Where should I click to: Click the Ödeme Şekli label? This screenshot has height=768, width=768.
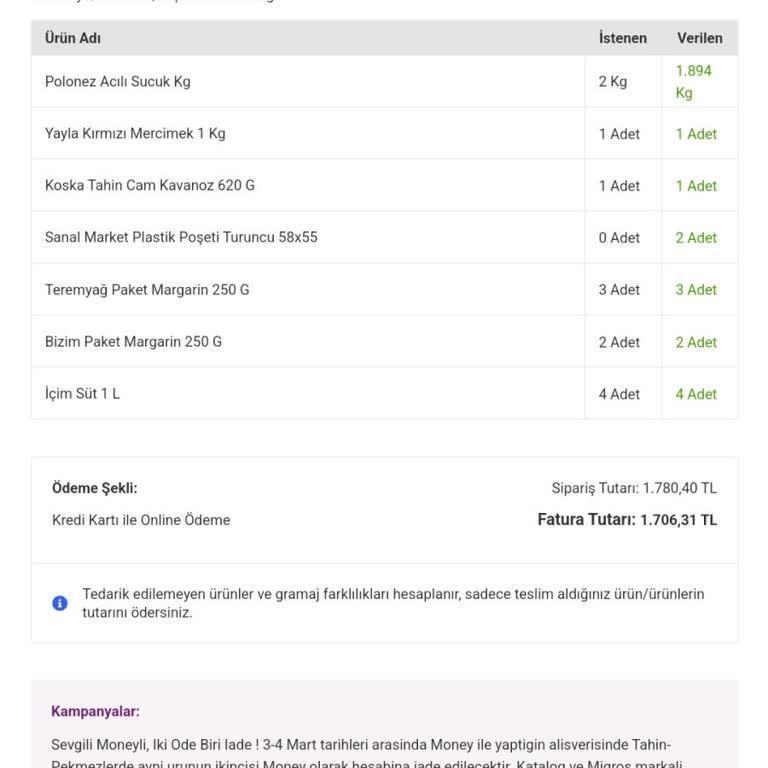click(95, 489)
